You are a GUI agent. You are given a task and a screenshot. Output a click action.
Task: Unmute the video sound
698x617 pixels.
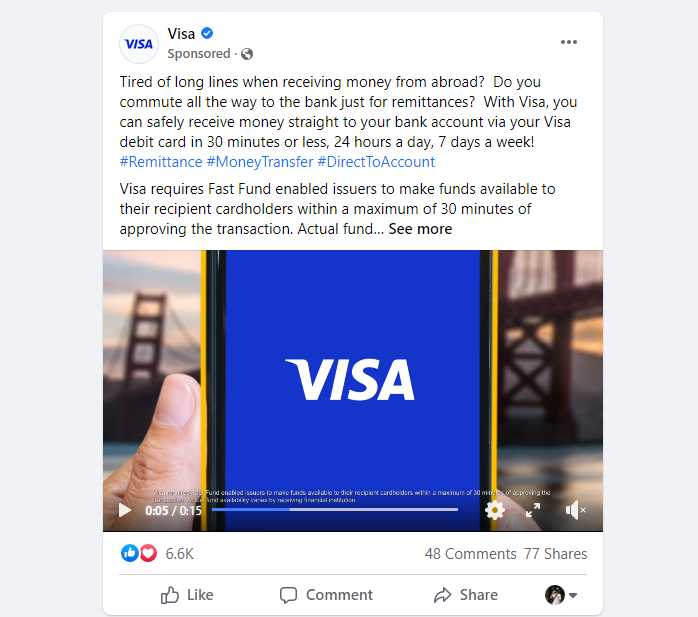575,510
